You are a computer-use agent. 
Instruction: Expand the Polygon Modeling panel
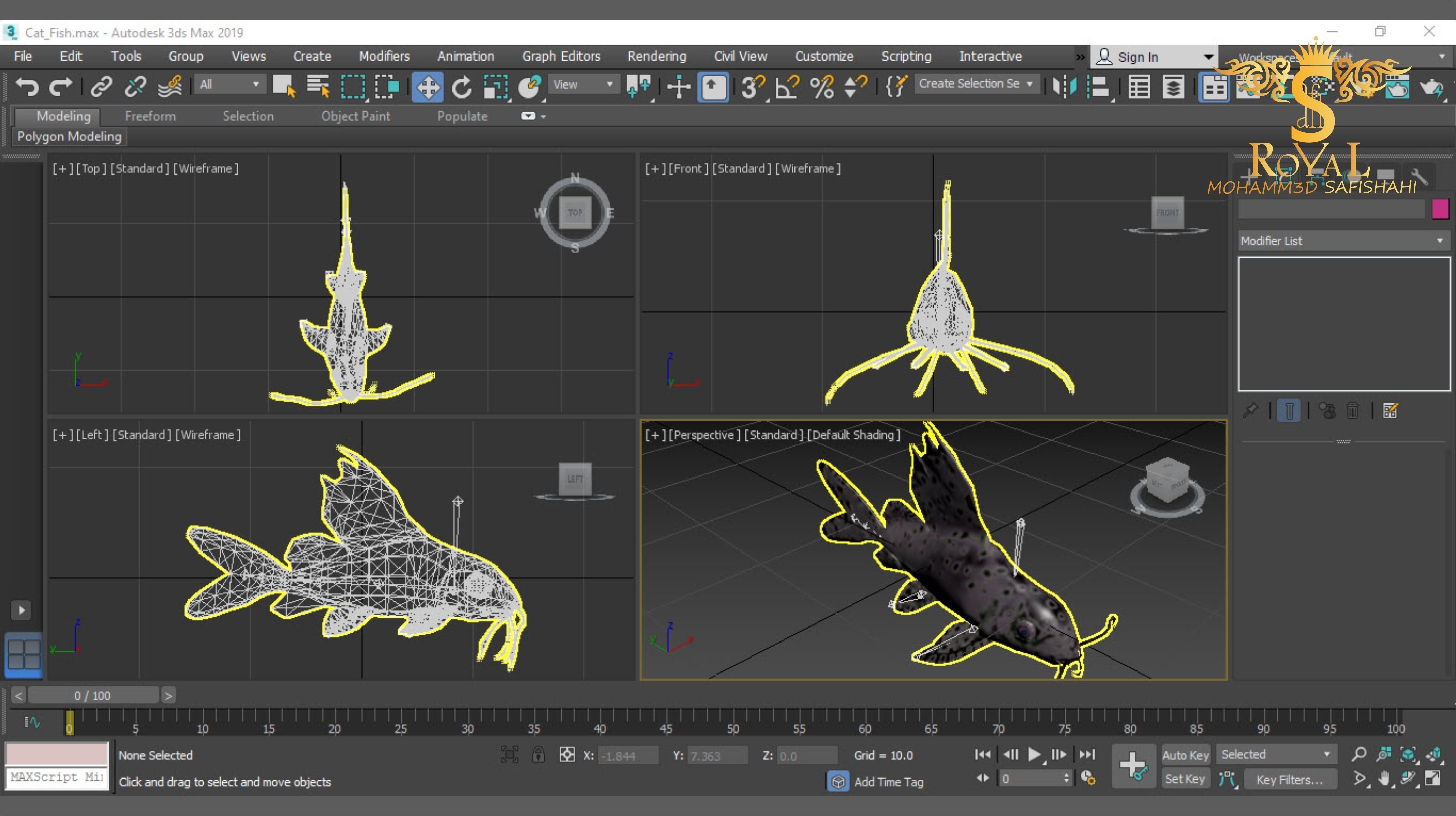(69, 136)
